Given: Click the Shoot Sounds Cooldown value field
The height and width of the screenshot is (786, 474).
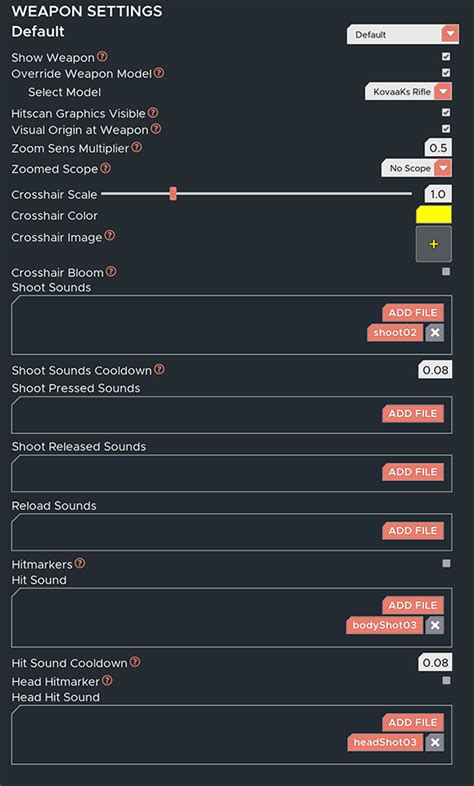Looking at the screenshot, I should pos(435,370).
